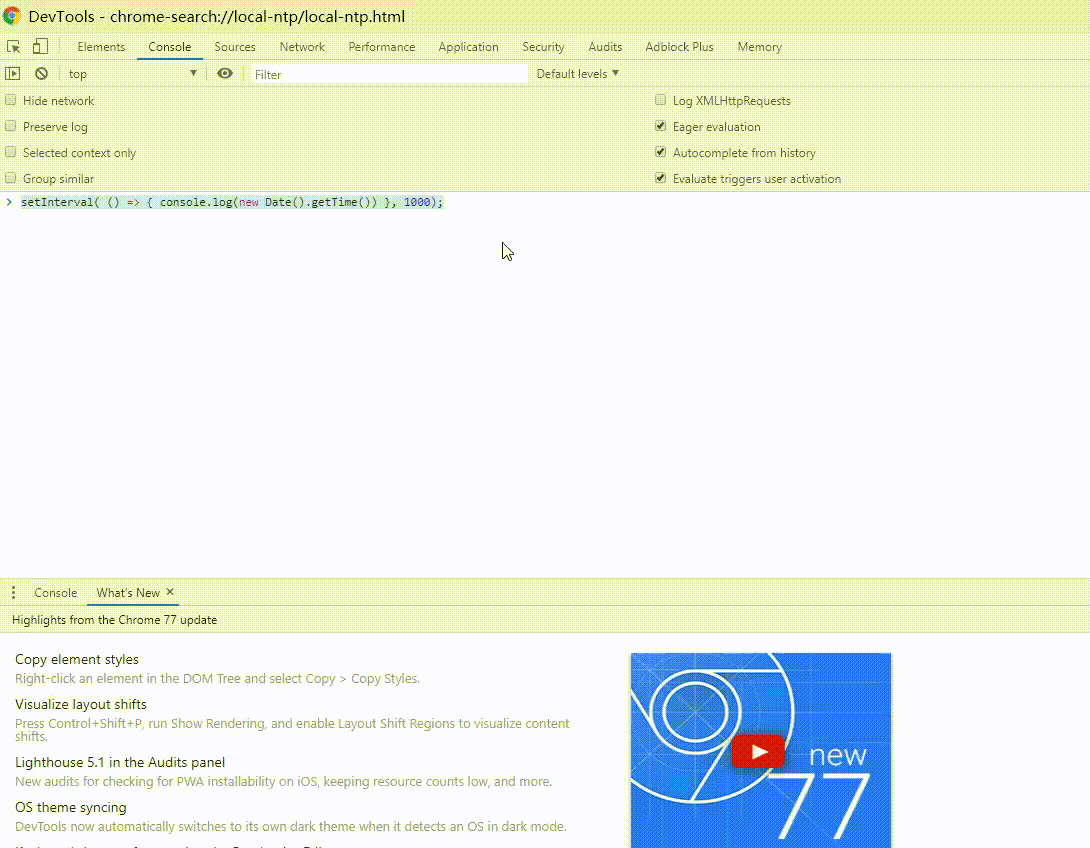Click the OS theme syncing heading

click(70, 808)
